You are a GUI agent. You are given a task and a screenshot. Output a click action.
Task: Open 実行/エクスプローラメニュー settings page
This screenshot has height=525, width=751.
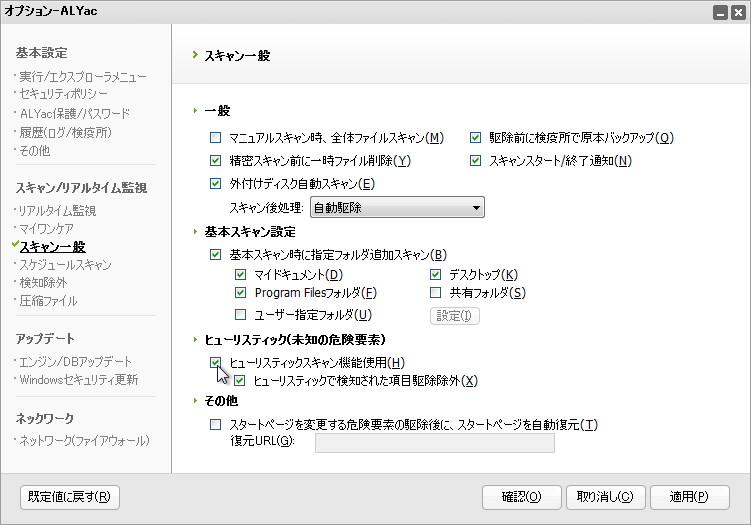[83, 77]
